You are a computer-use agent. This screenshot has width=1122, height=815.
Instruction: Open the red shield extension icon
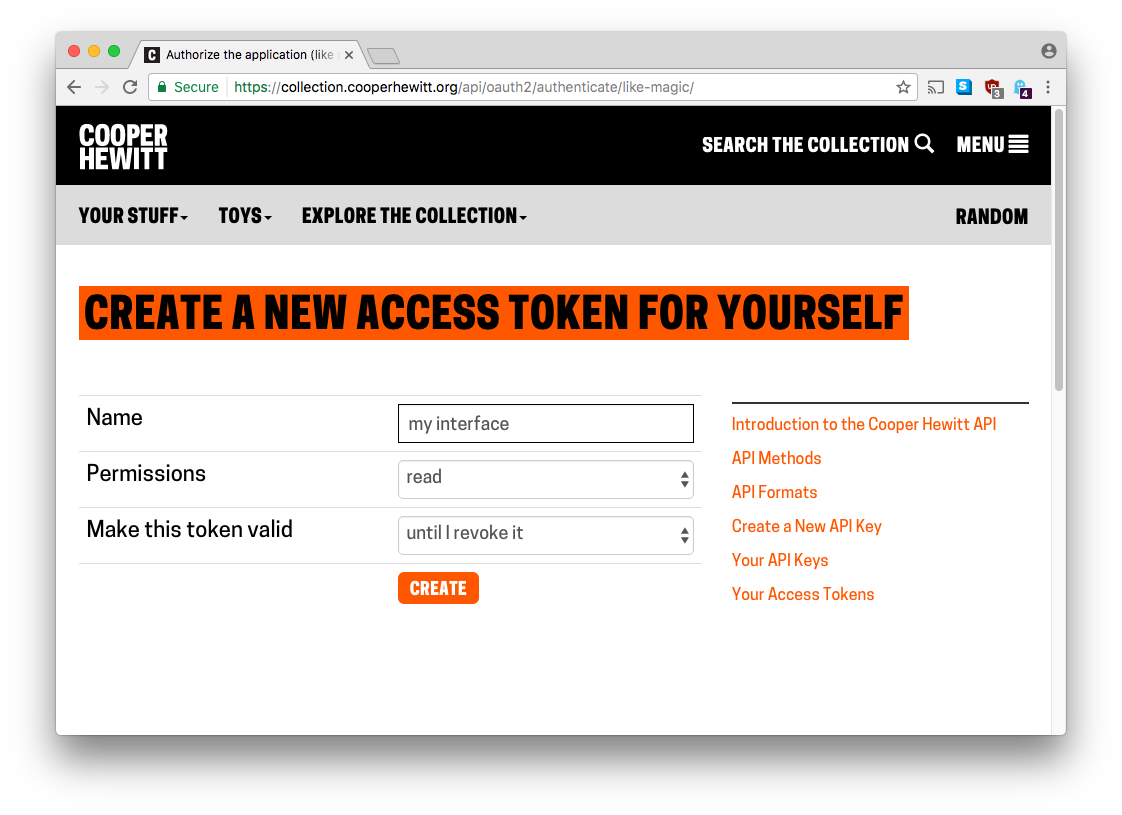(993, 88)
